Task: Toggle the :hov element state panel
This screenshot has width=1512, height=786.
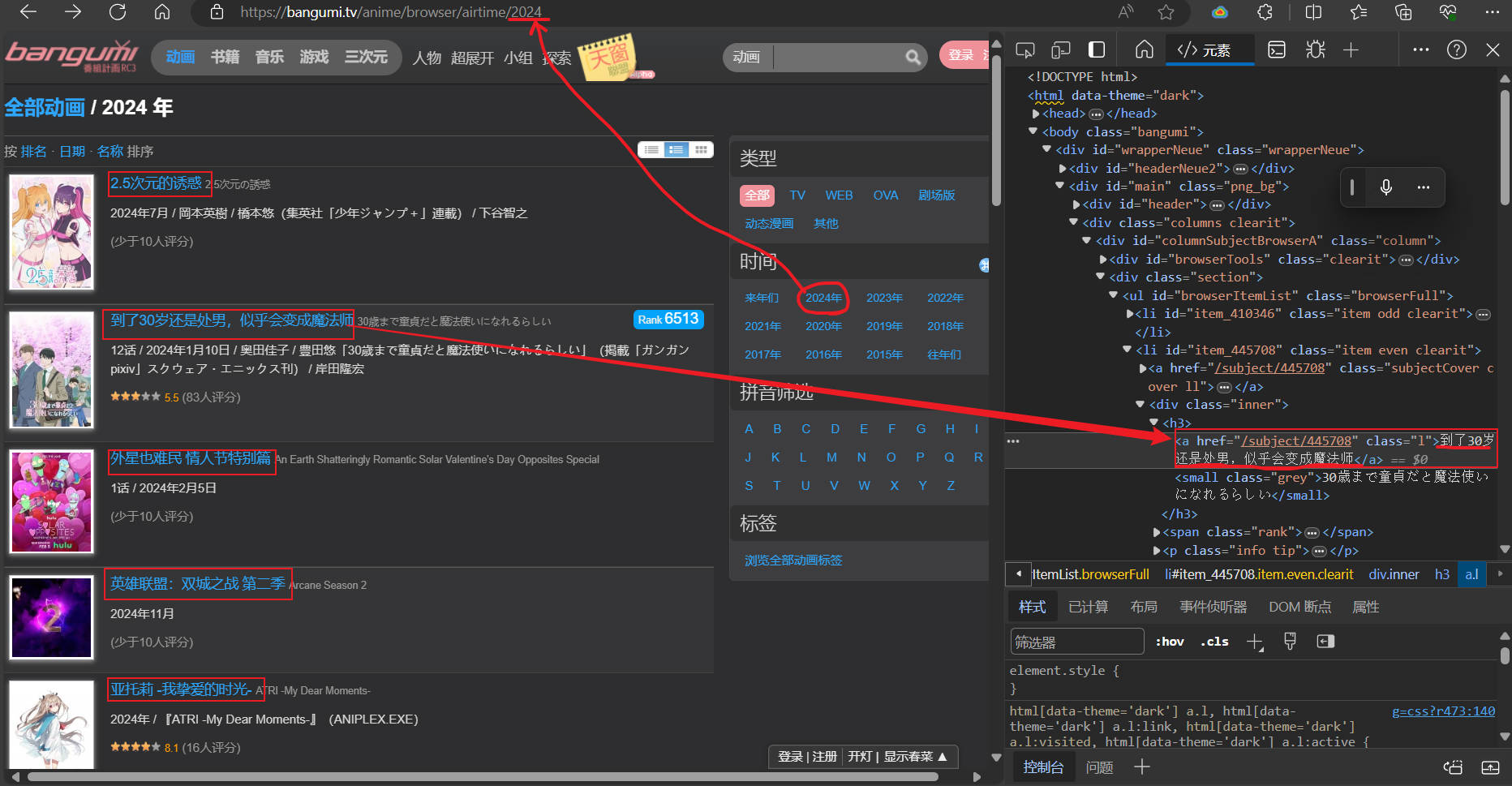Action: (x=1169, y=642)
